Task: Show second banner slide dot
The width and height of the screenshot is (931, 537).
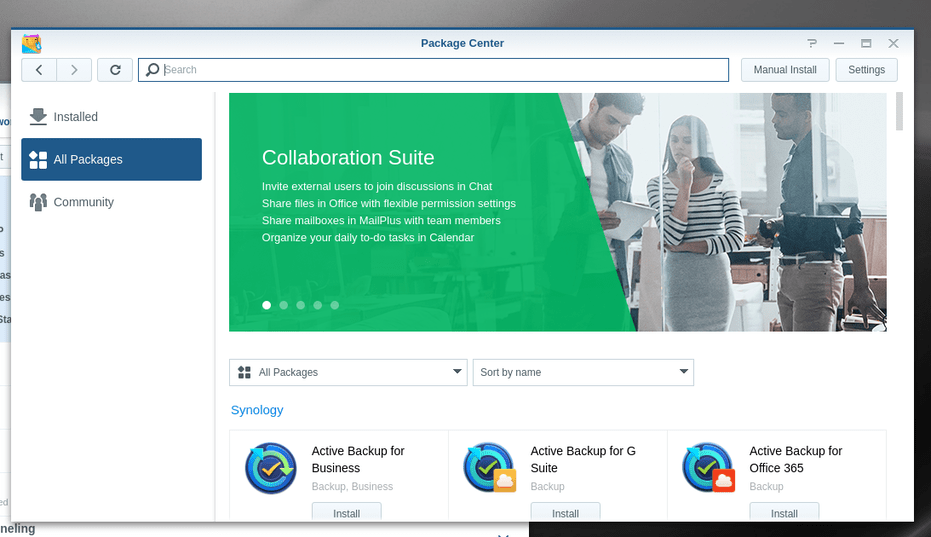Action: coord(284,305)
